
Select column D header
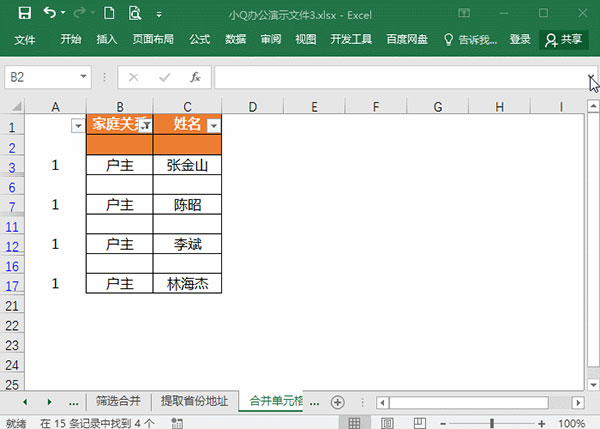tap(253, 107)
